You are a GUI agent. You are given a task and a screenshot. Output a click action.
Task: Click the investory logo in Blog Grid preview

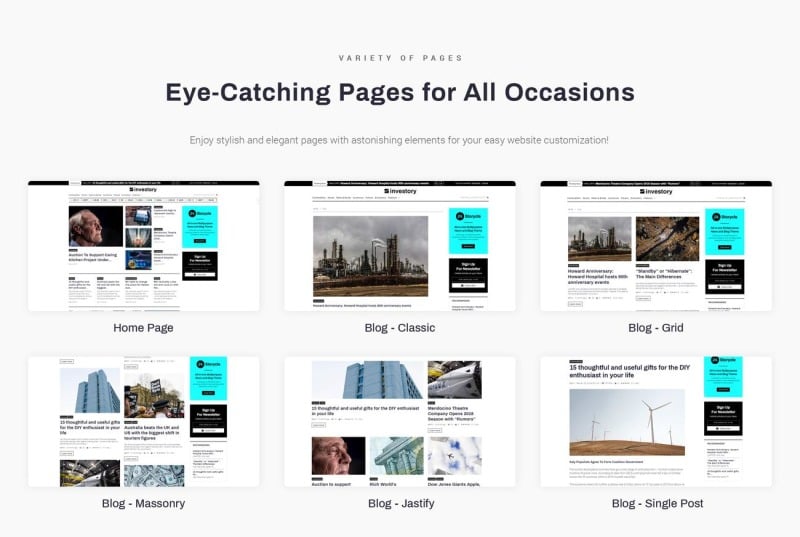point(656,192)
